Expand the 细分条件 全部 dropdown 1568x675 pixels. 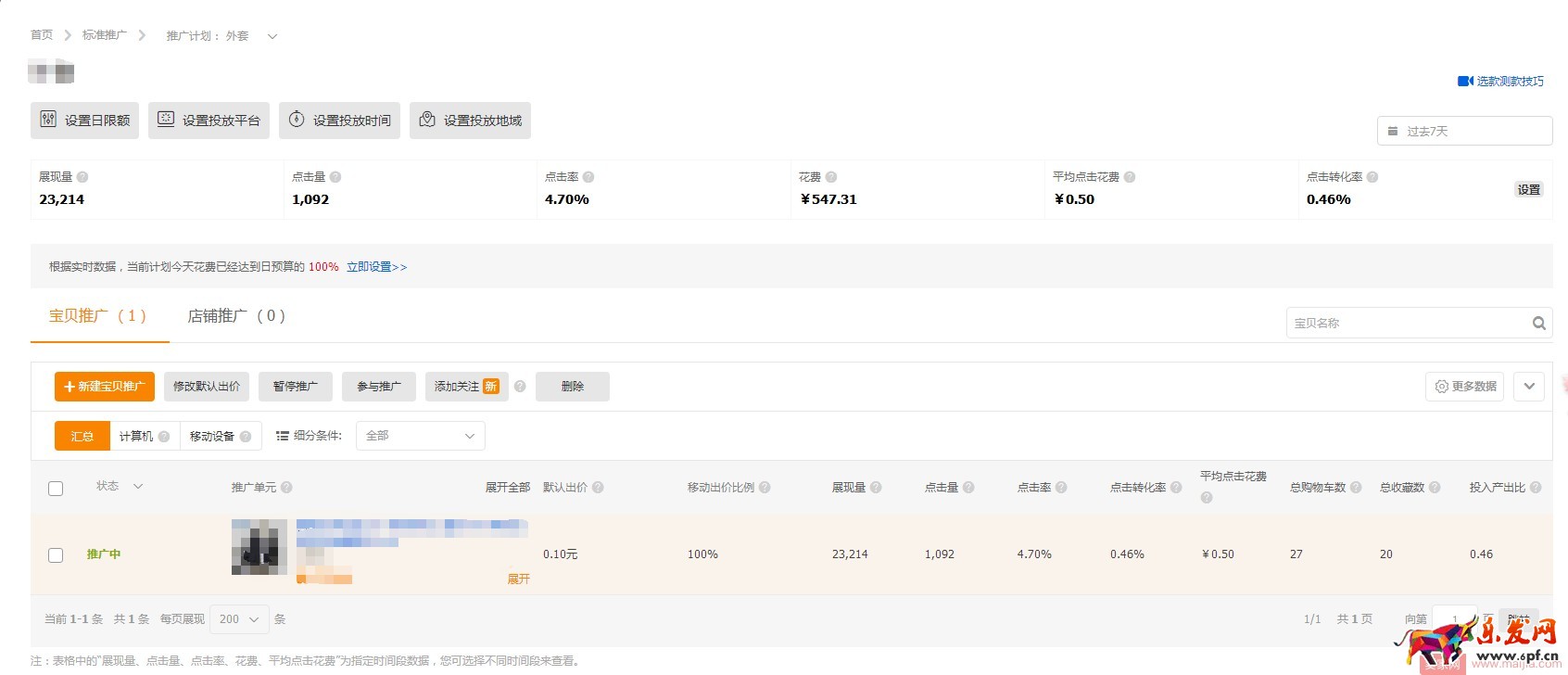click(421, 436)
